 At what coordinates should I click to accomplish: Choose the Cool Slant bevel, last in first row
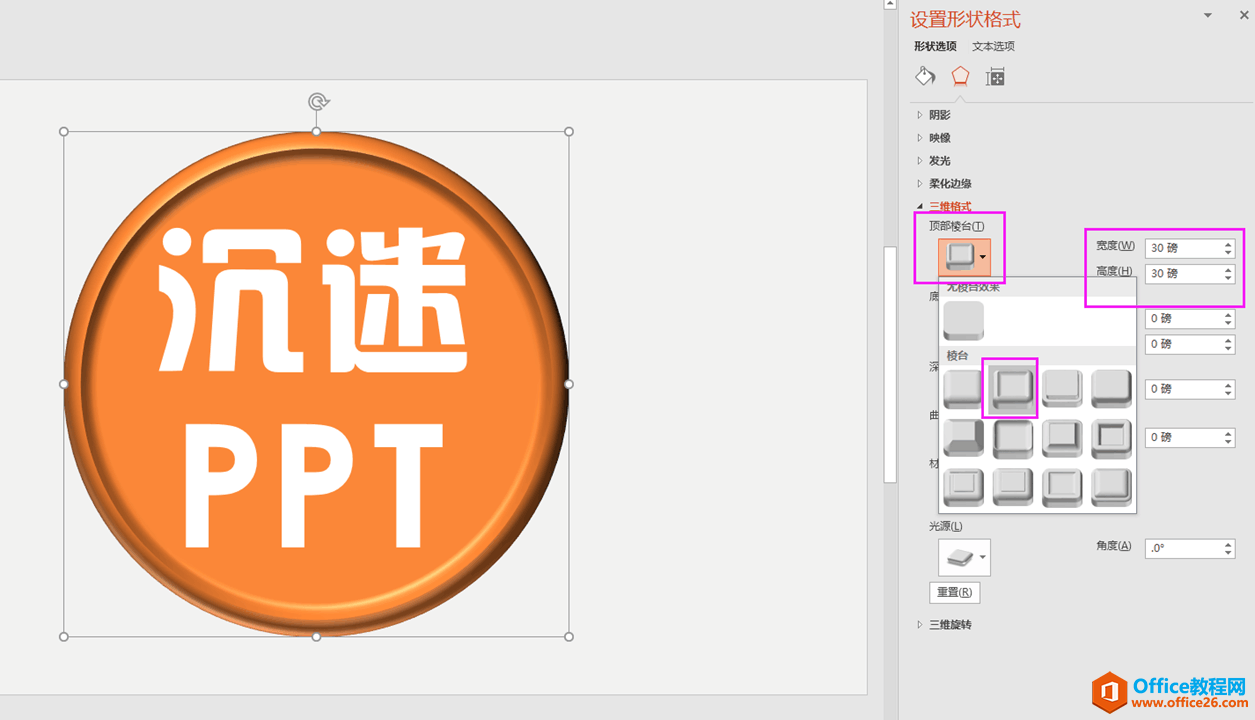coord(1111,388)
